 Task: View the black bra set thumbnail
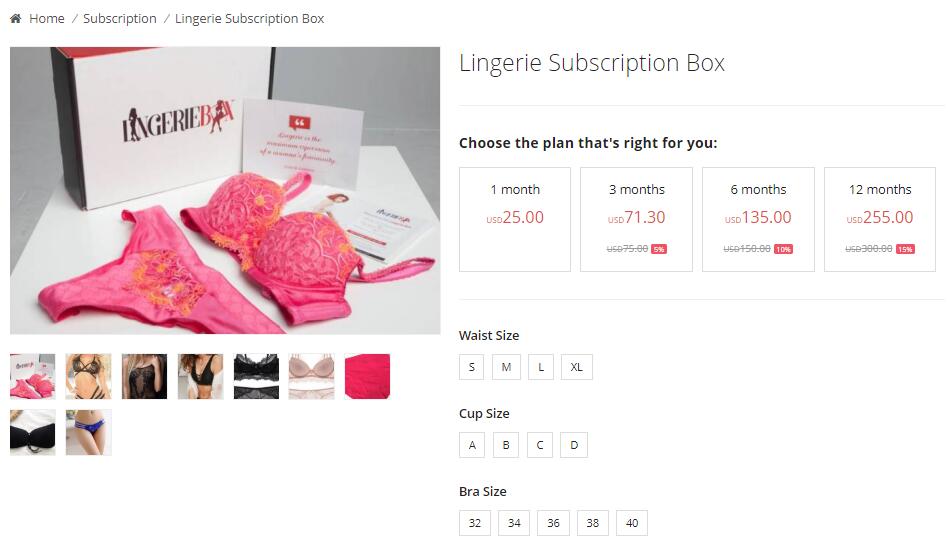coord(256,377)
